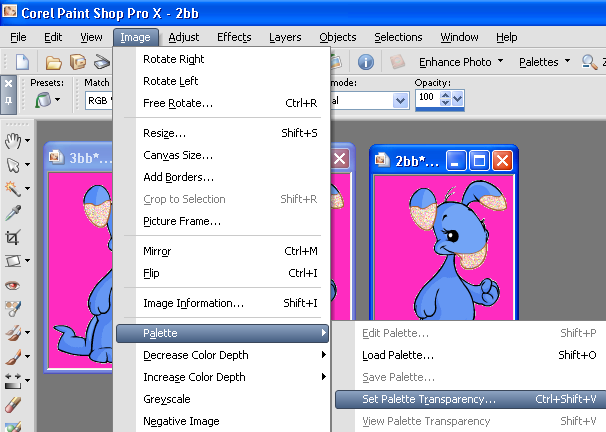Choose Rotate Right
606x432 pixels.
(223, 59)
